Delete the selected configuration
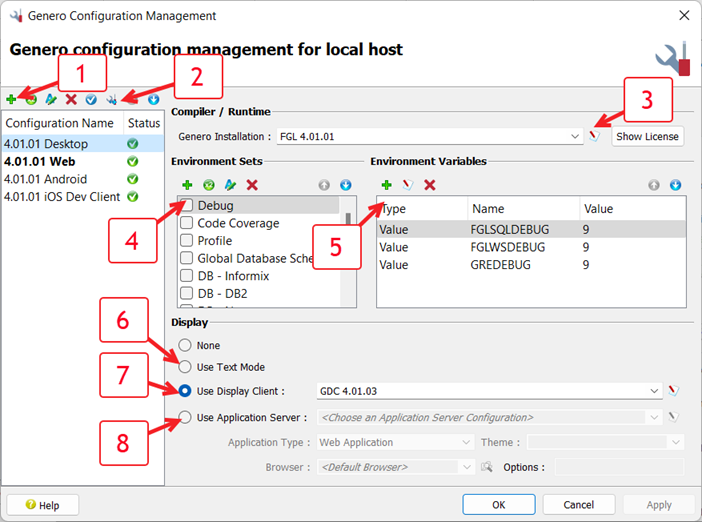This screenshot has height=522, width=702. (71, 99)
